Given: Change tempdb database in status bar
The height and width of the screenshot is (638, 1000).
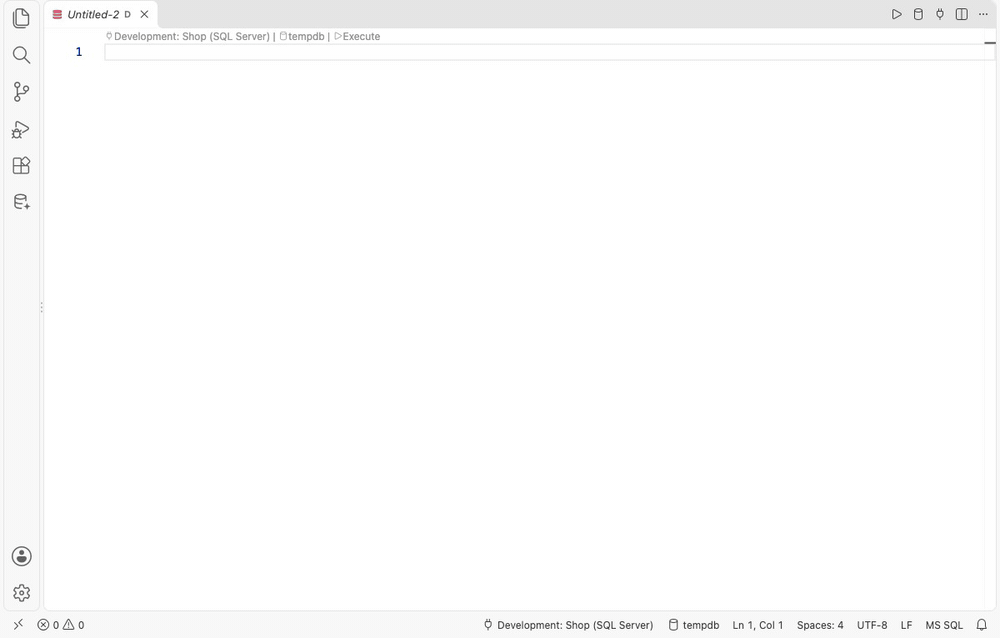Looking at the screenshot, I should [693, 625].
